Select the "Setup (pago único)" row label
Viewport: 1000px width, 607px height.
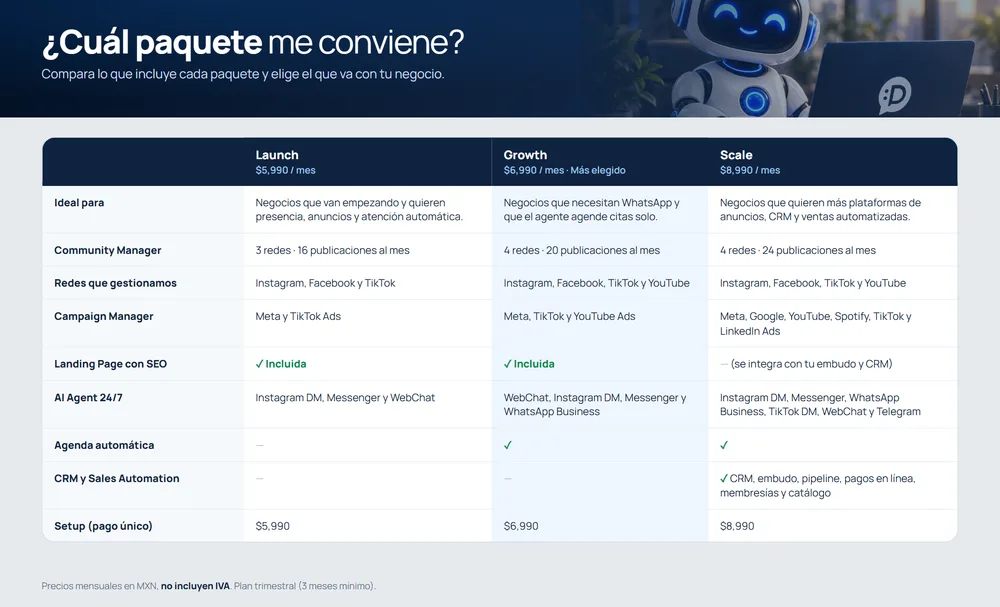point(103,526)
